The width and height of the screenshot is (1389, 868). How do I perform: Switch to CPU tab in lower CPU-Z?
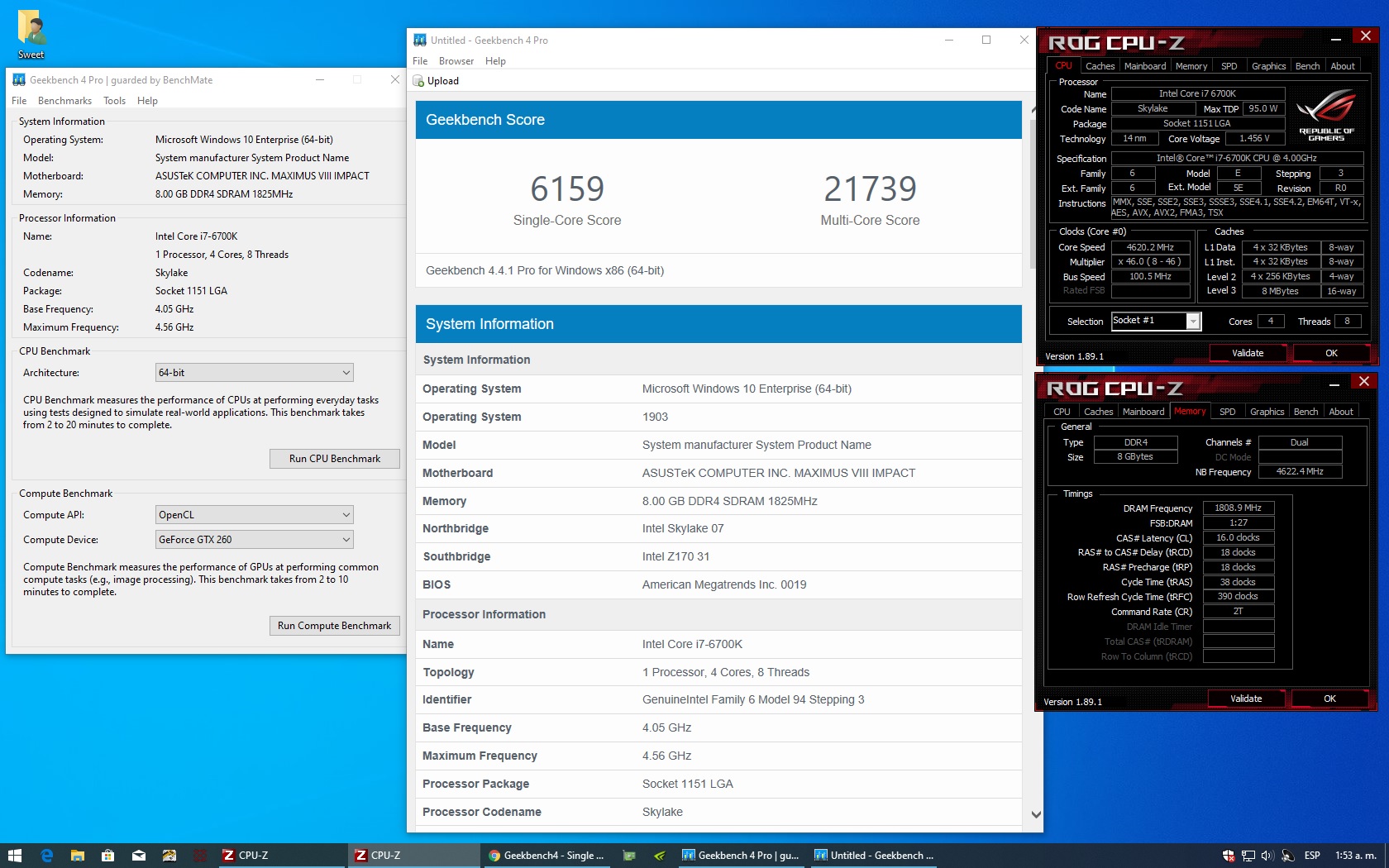1062,412
